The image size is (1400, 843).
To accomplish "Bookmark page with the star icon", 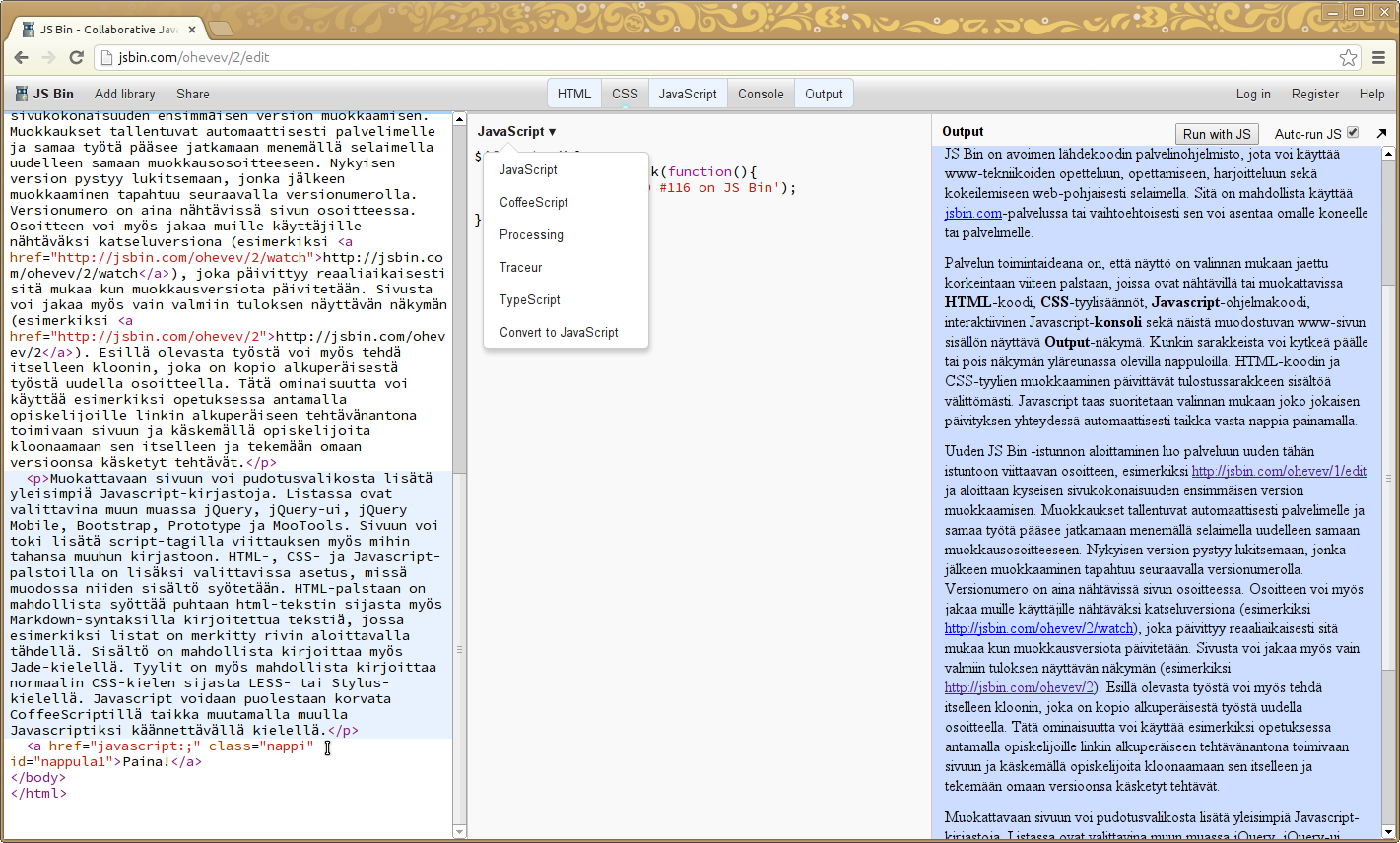I will coord(1348,57).
